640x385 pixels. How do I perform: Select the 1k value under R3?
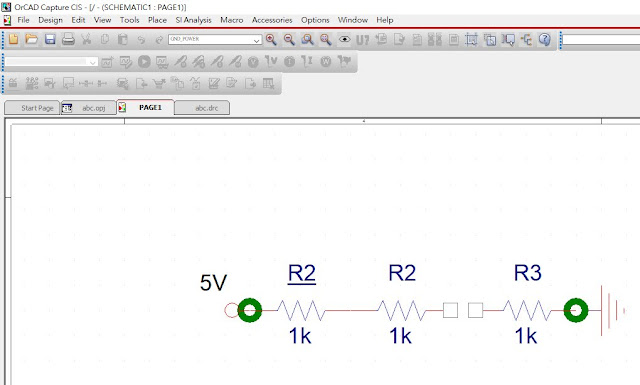point(526,336)
